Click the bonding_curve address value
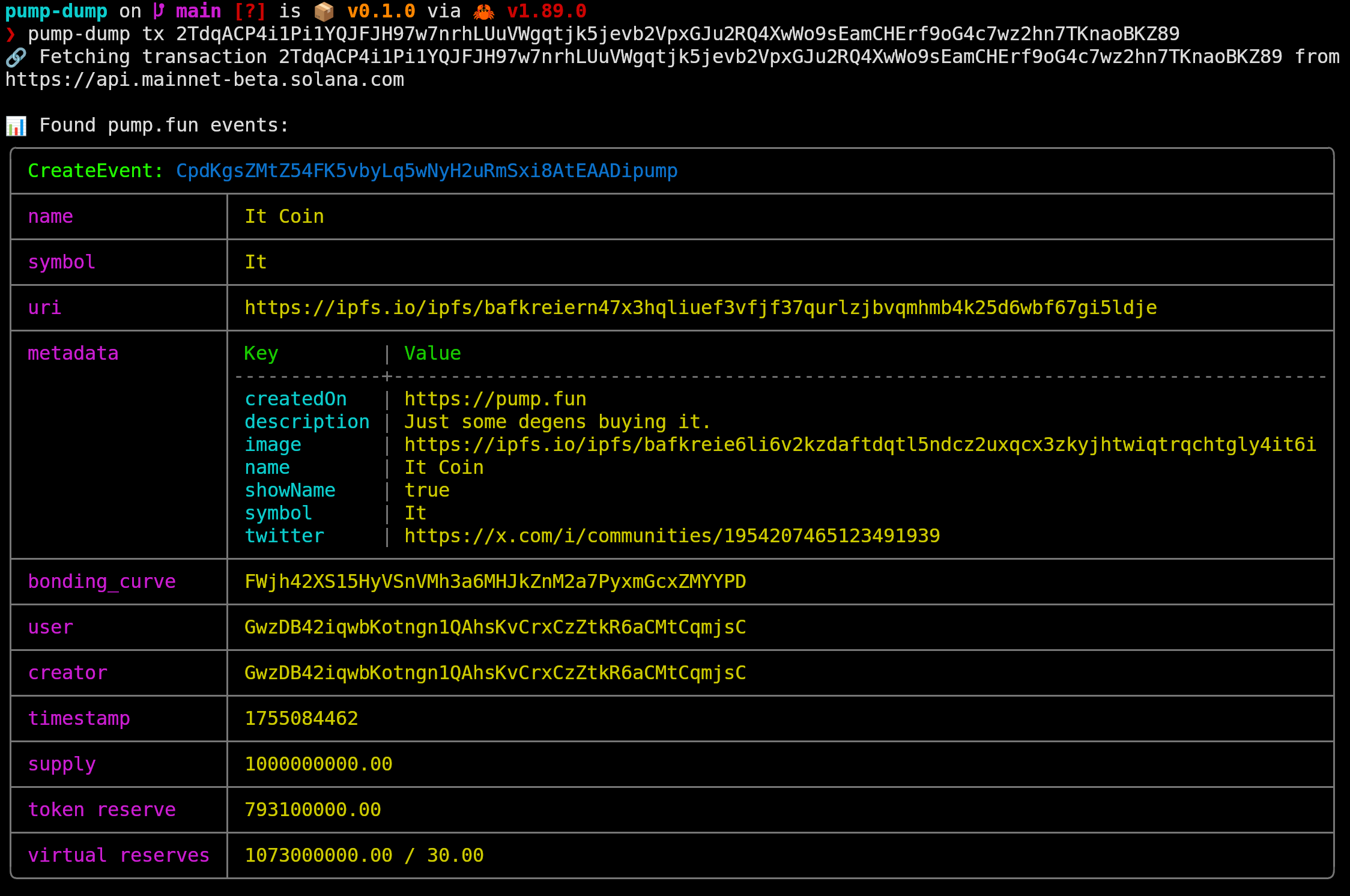 pos(495,581)
